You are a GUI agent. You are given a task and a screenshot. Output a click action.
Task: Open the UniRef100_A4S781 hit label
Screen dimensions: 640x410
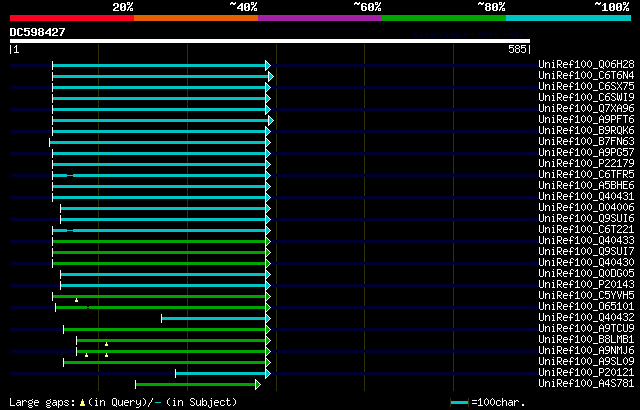click(x=587, y=384)
